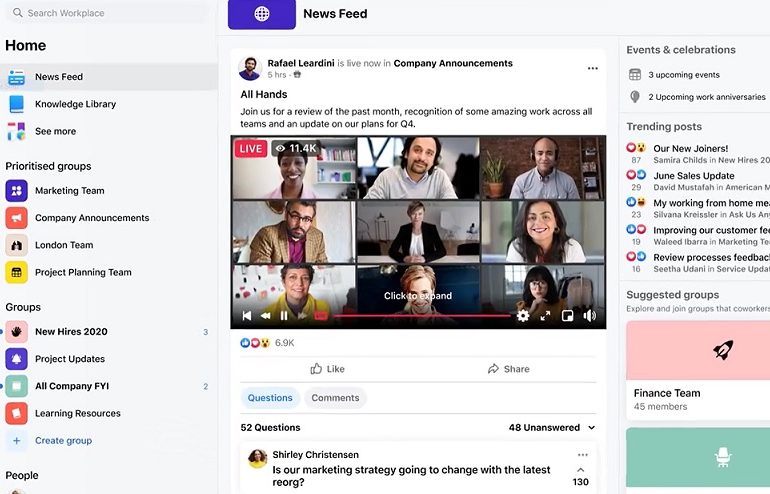Click the LIVE badge on the video
This screenshot has width=770, height=494.
point(250,148)
